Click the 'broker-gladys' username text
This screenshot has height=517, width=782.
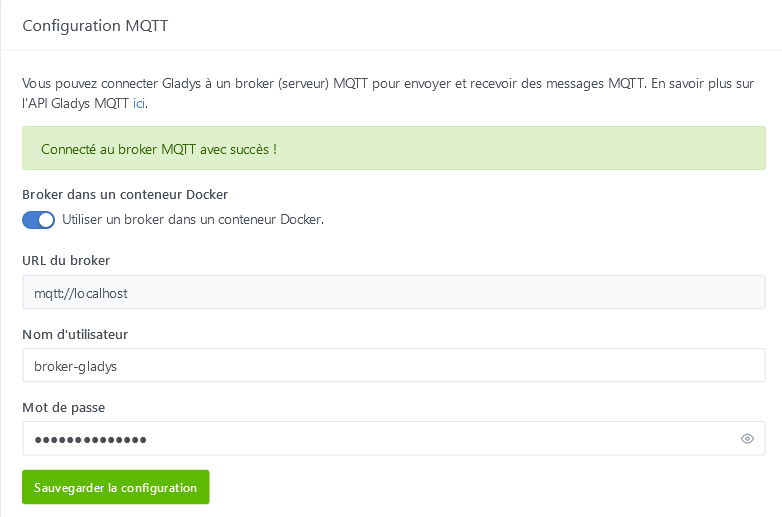[75, 366]
